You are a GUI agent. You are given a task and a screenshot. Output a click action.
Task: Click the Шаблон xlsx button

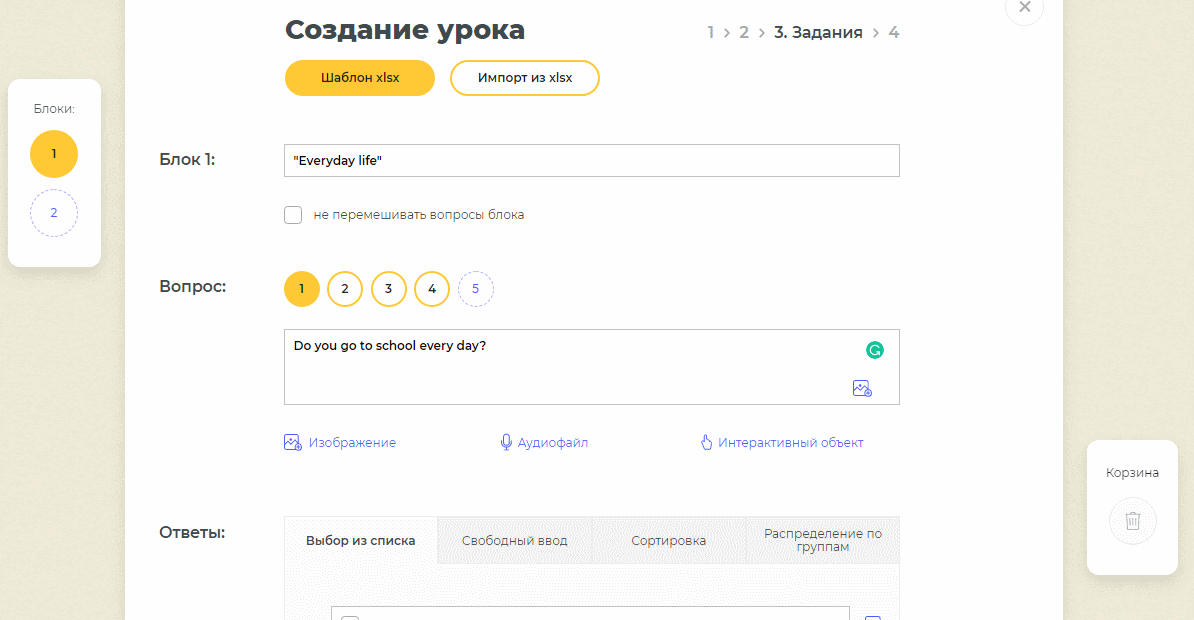pos(359,77)
